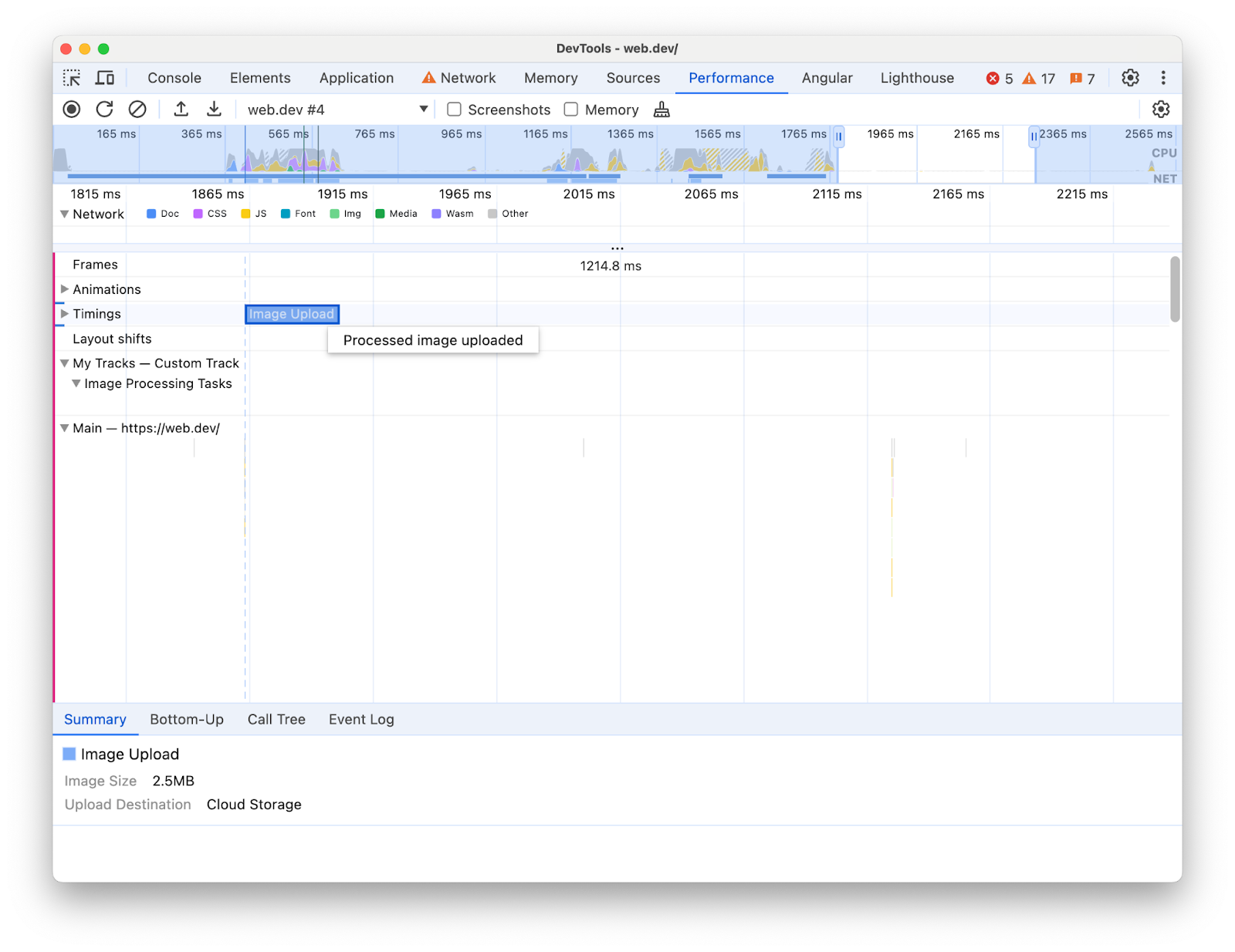Click the Save profile download icon
Viewport: 1235px width, 952px height.
coord(214,109)
